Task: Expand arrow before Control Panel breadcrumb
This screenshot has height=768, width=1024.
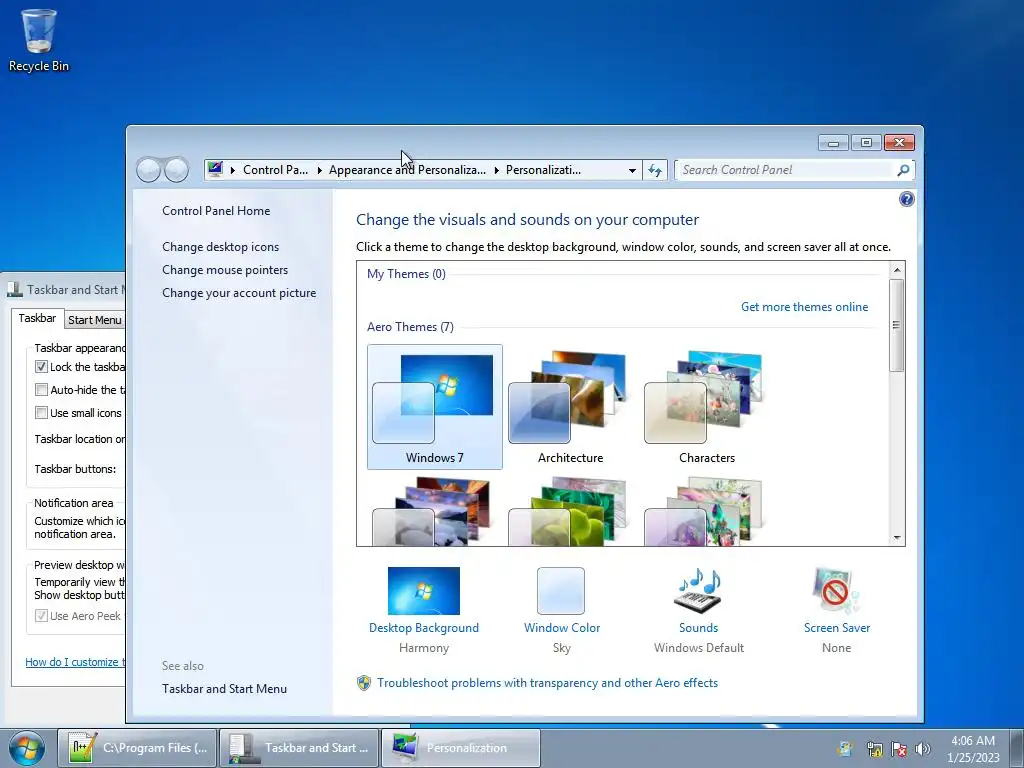Action: (x=232, y=170)
